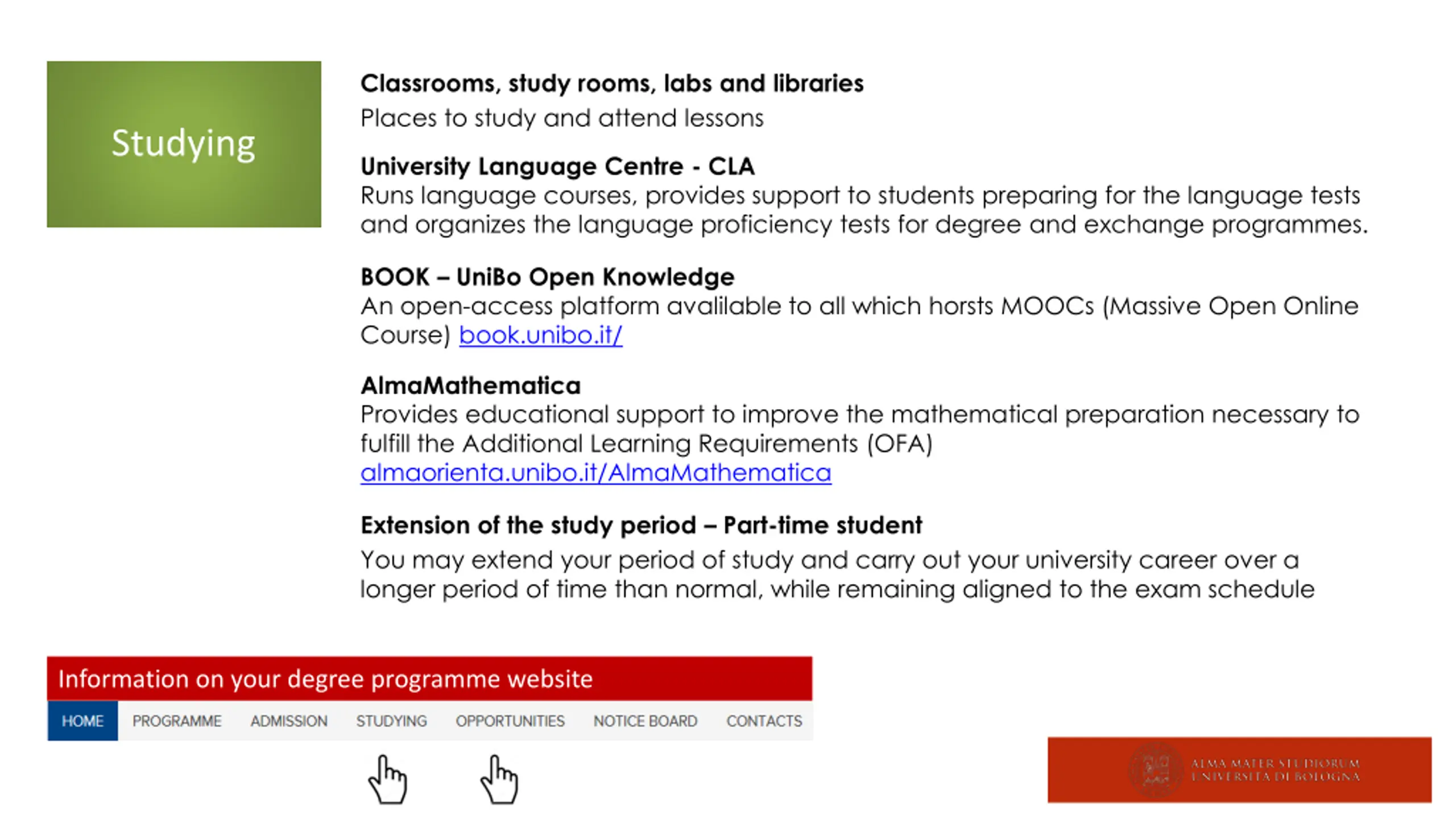Click the red degree programme website banner

click(x=429, y=679)
